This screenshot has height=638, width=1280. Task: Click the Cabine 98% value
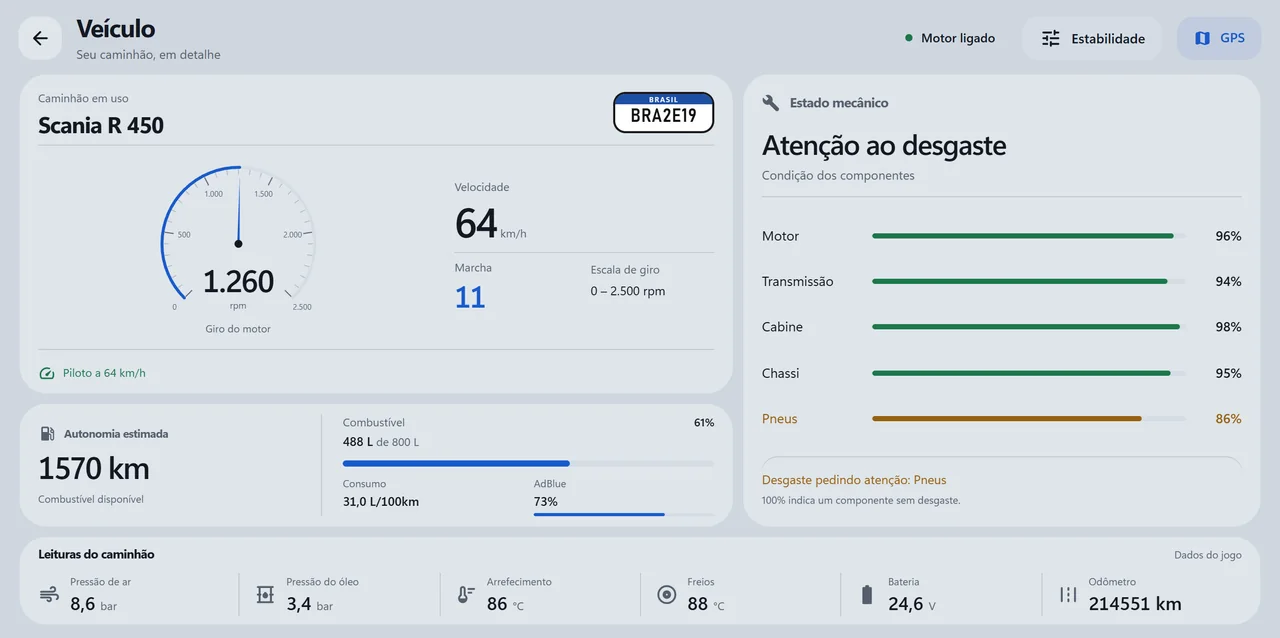point(1228,327)
